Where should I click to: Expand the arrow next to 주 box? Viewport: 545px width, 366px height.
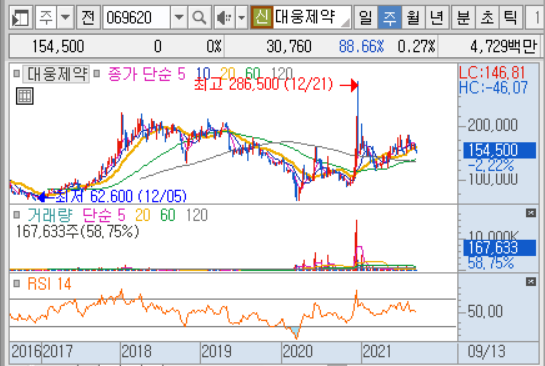pyautogui.click(x=65, y=17)
